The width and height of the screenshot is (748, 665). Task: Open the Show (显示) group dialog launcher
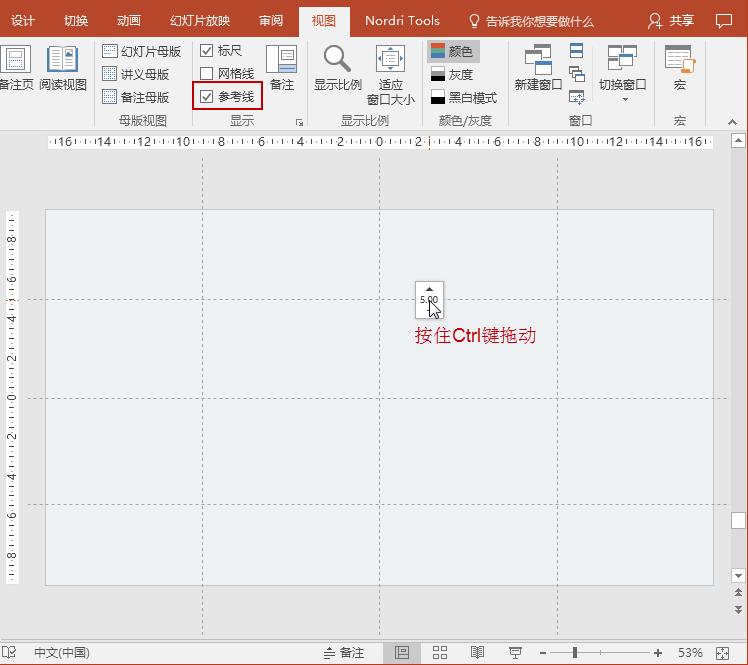coord(298,122)
